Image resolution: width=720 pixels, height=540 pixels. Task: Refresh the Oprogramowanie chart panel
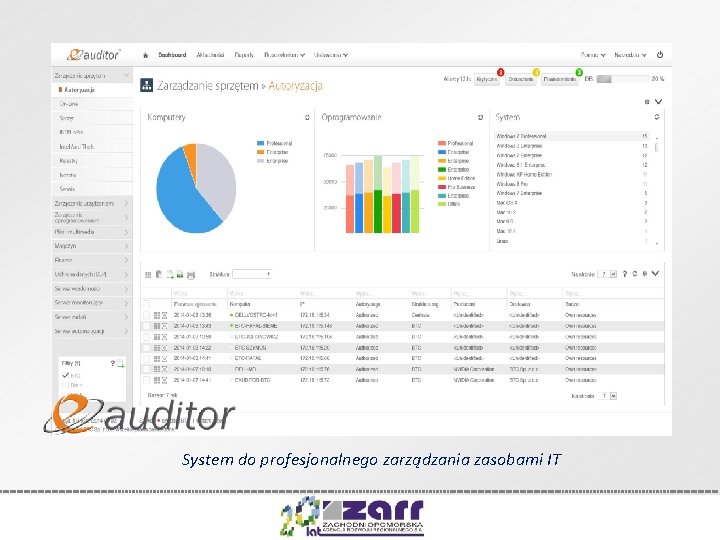pos(480,118)
